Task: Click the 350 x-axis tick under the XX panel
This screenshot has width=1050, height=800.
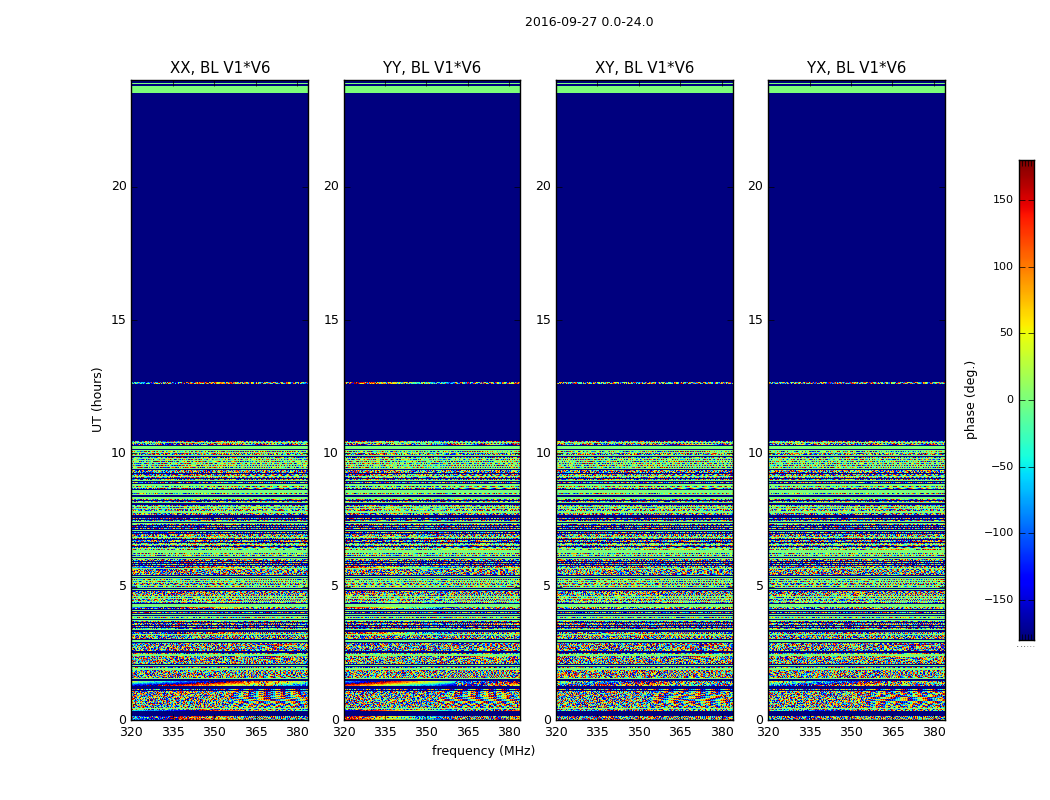Action: (x=214, y=732)
